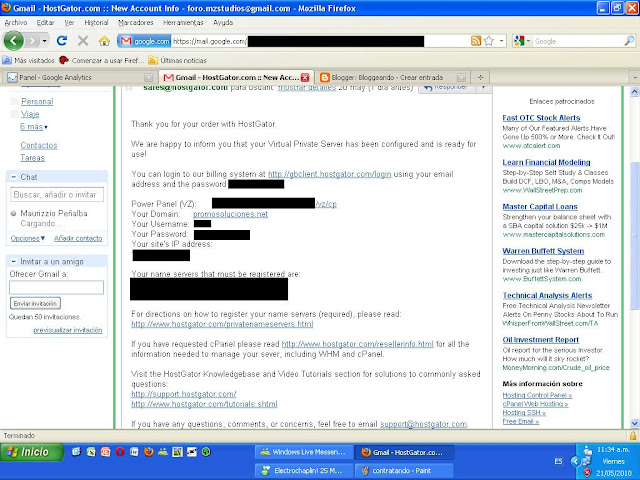Open the Historial menu
Viewport: 640px width, 480px height.
[x=96, y=22]
